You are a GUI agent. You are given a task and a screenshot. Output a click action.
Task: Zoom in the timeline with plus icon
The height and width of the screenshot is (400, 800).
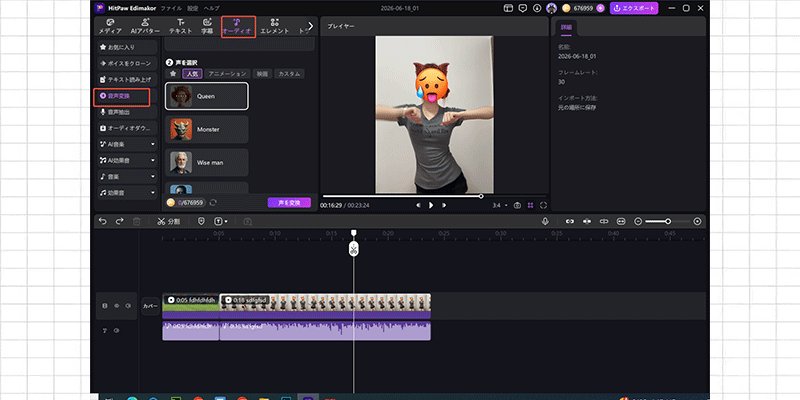tap(697, 221)
